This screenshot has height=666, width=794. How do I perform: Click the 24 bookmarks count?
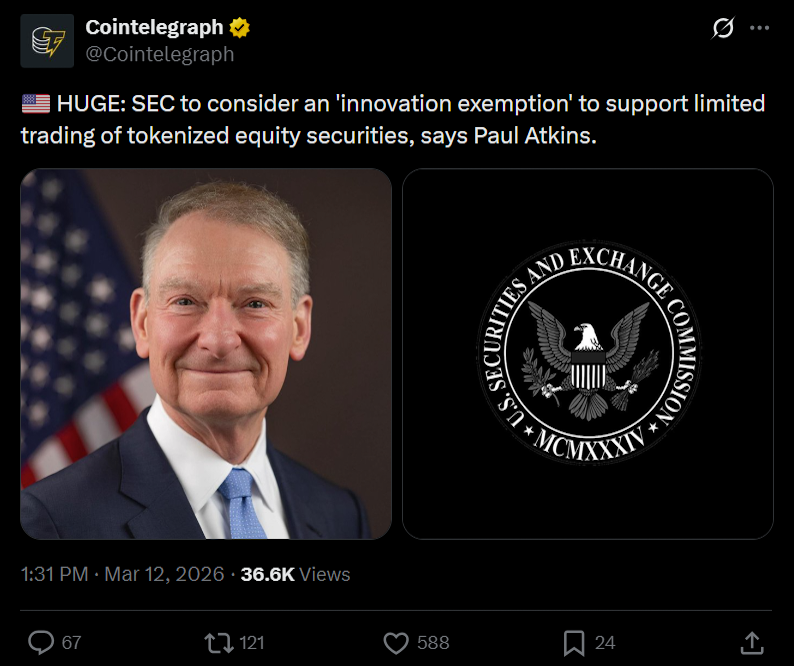[x=605, y=643]
